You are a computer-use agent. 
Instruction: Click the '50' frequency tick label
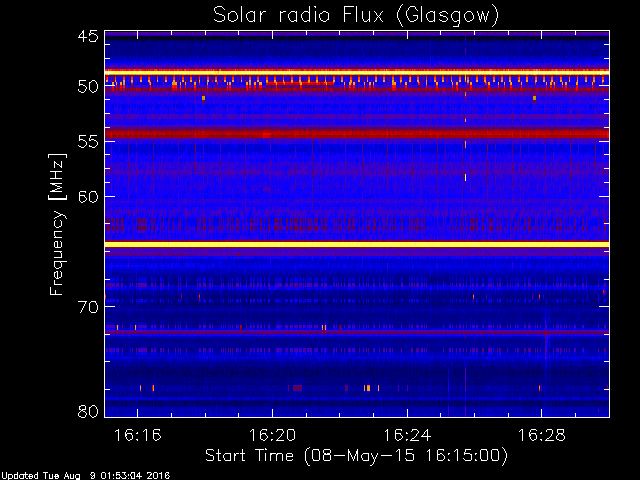(88, 87)
